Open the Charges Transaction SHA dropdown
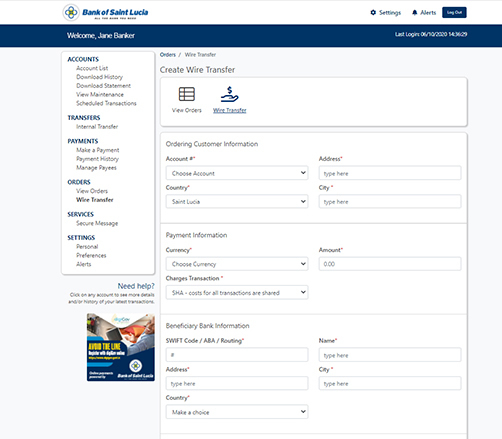Screen dimensions: 502x439 (x=237, y=292)
